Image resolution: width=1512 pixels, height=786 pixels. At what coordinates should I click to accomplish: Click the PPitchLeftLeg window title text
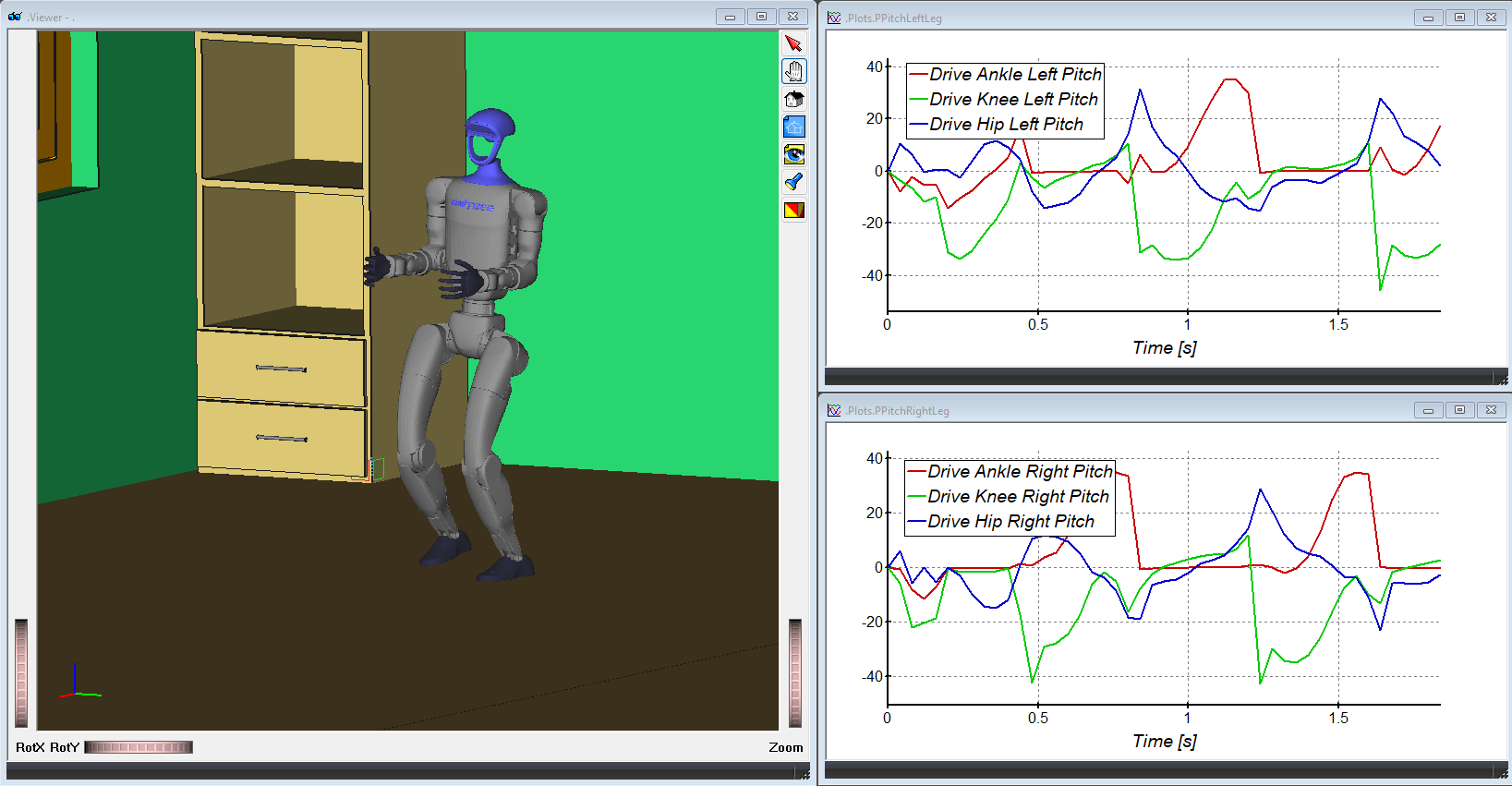(x=893, y=18)
